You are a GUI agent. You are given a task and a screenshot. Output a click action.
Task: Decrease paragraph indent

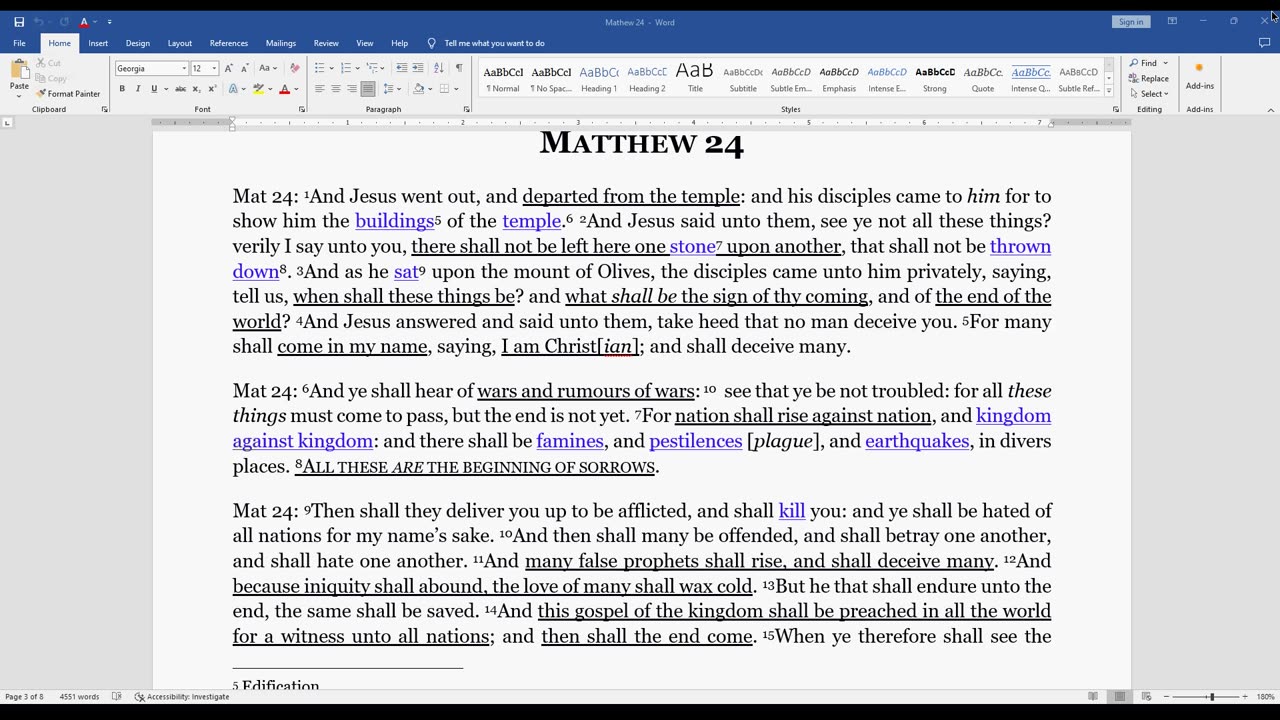click(402, 68)
